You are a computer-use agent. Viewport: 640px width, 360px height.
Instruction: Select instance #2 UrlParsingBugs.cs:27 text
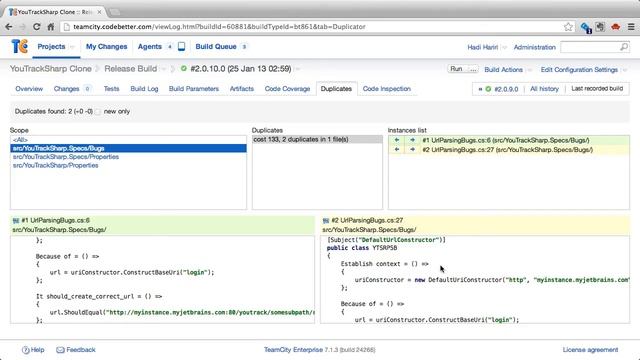pos(507,149)
